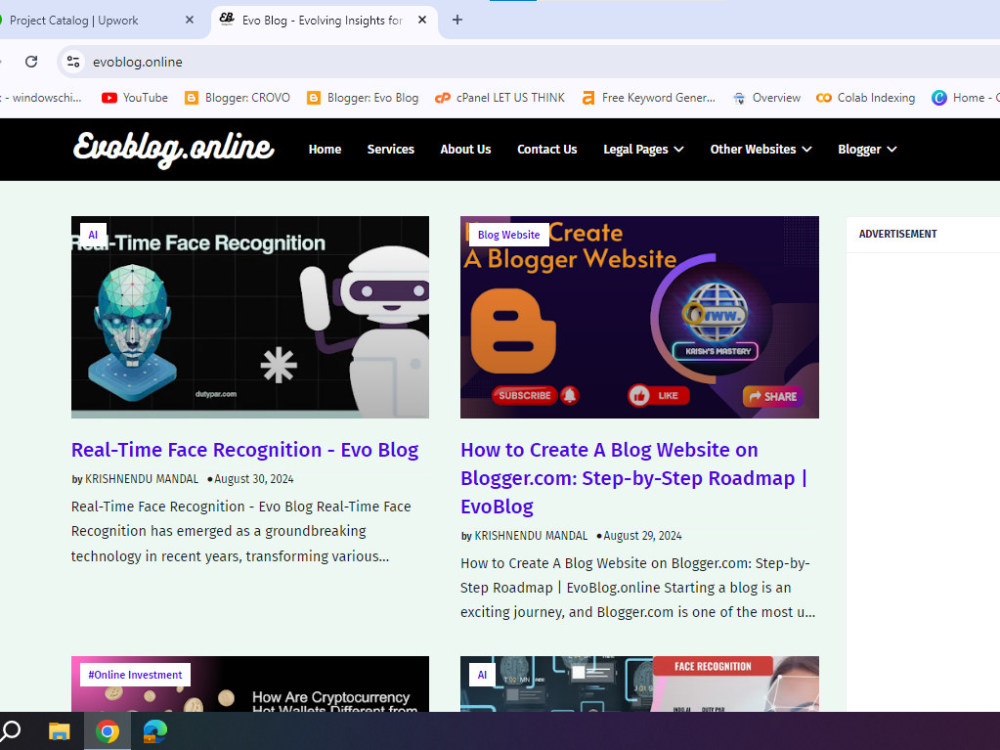1000x750 pixels.
Task: Open the Colab Indexing bookmark
Action: pos(865,98)
